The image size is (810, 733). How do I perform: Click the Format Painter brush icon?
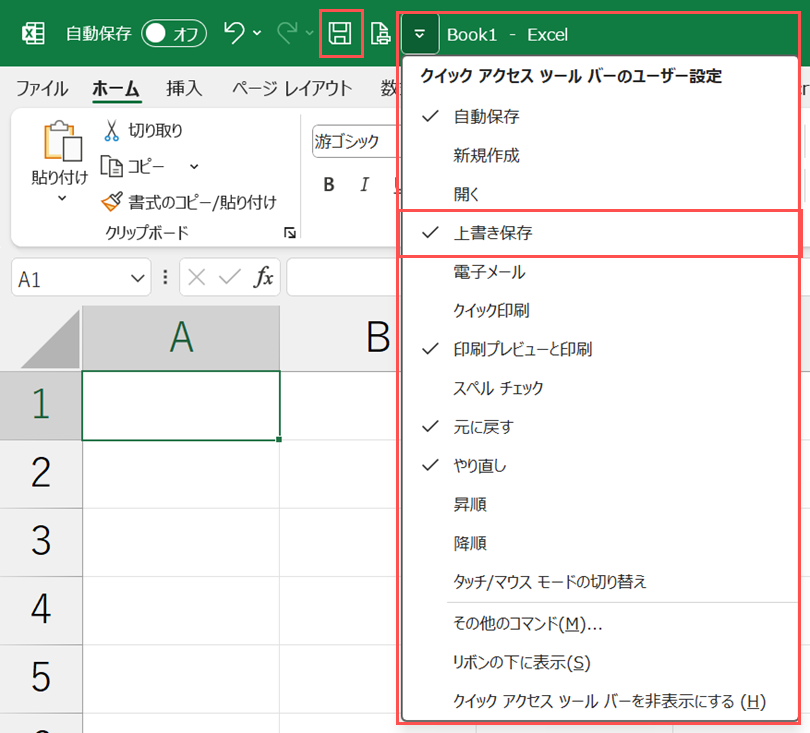pos(111,202)
